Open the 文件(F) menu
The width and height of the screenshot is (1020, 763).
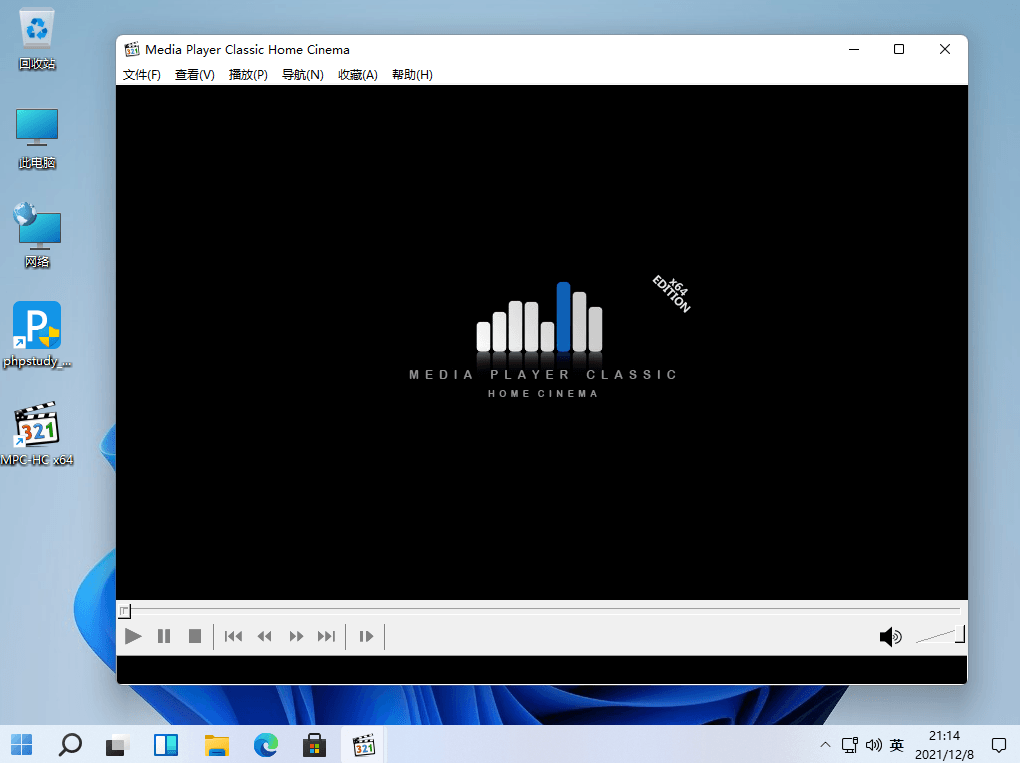pos(141,75)
